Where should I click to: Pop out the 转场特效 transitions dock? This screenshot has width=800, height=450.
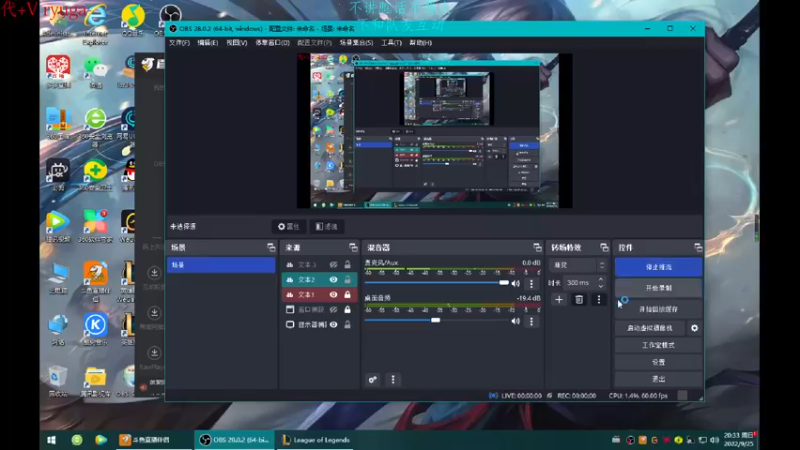pyautogui.click(x=604, y=247)
